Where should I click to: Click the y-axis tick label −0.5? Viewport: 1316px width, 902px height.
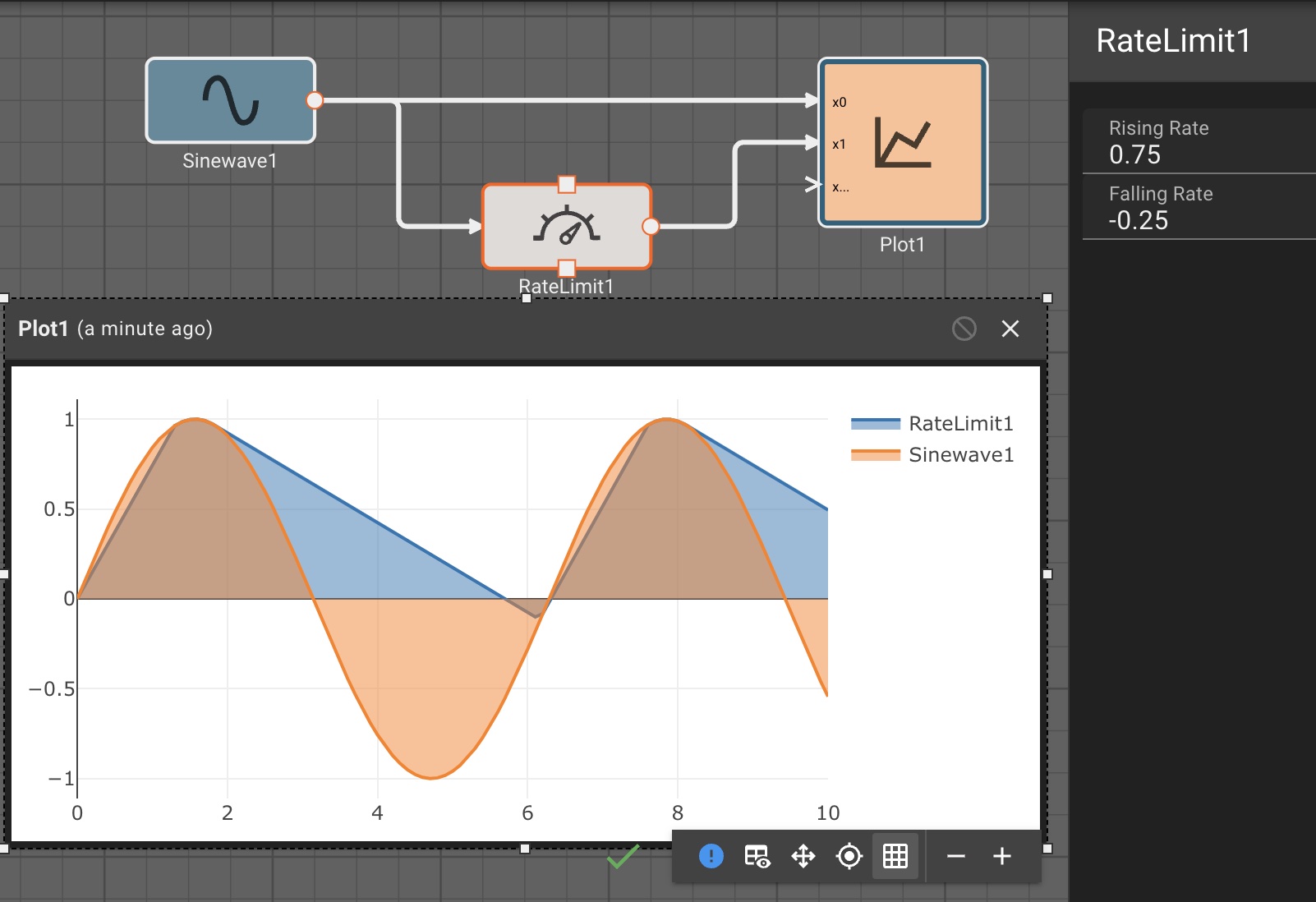point(52,689)
